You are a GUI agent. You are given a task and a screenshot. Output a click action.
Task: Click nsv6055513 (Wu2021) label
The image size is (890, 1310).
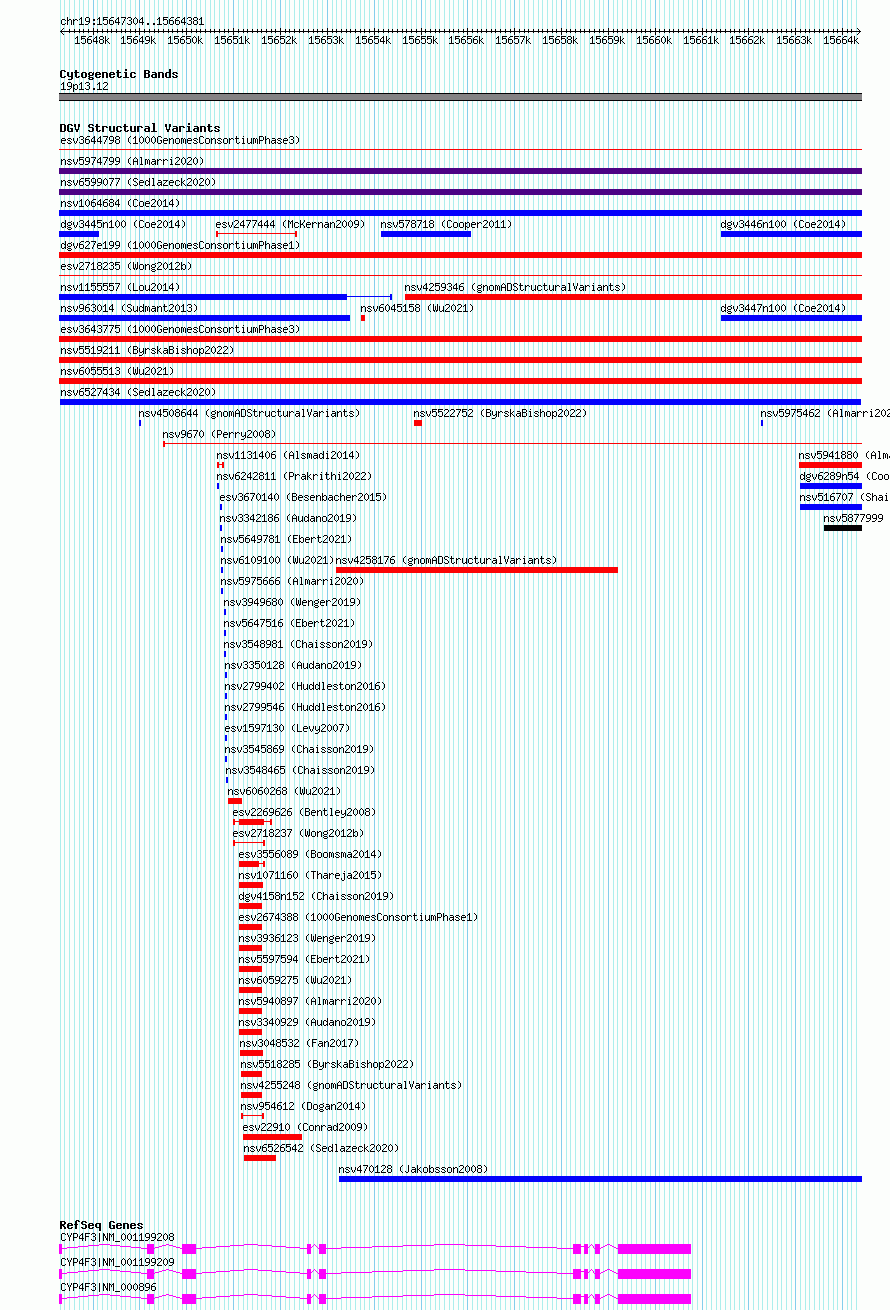(x=117, y=371)
